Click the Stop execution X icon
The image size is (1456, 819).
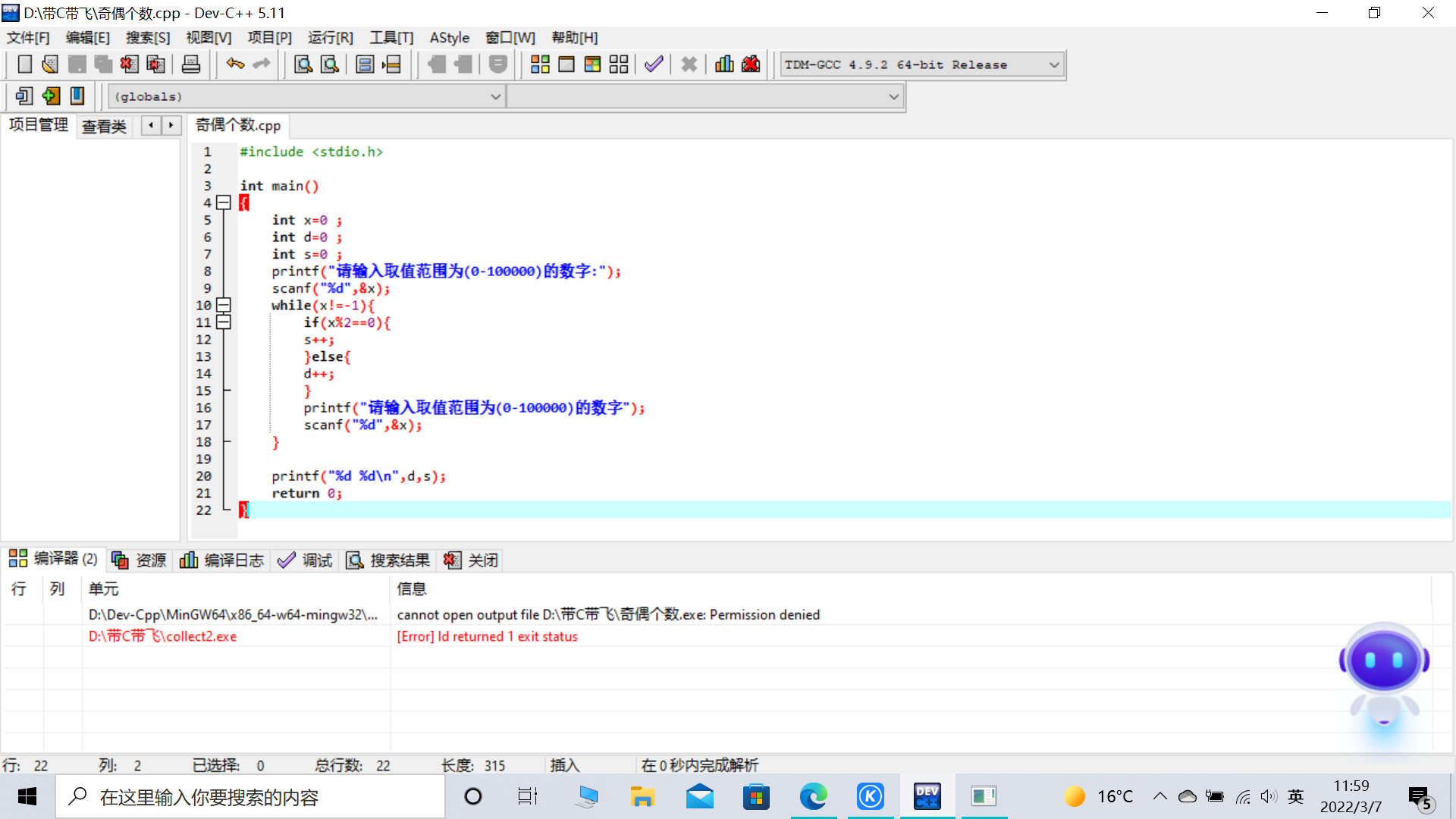coord(689,64)
